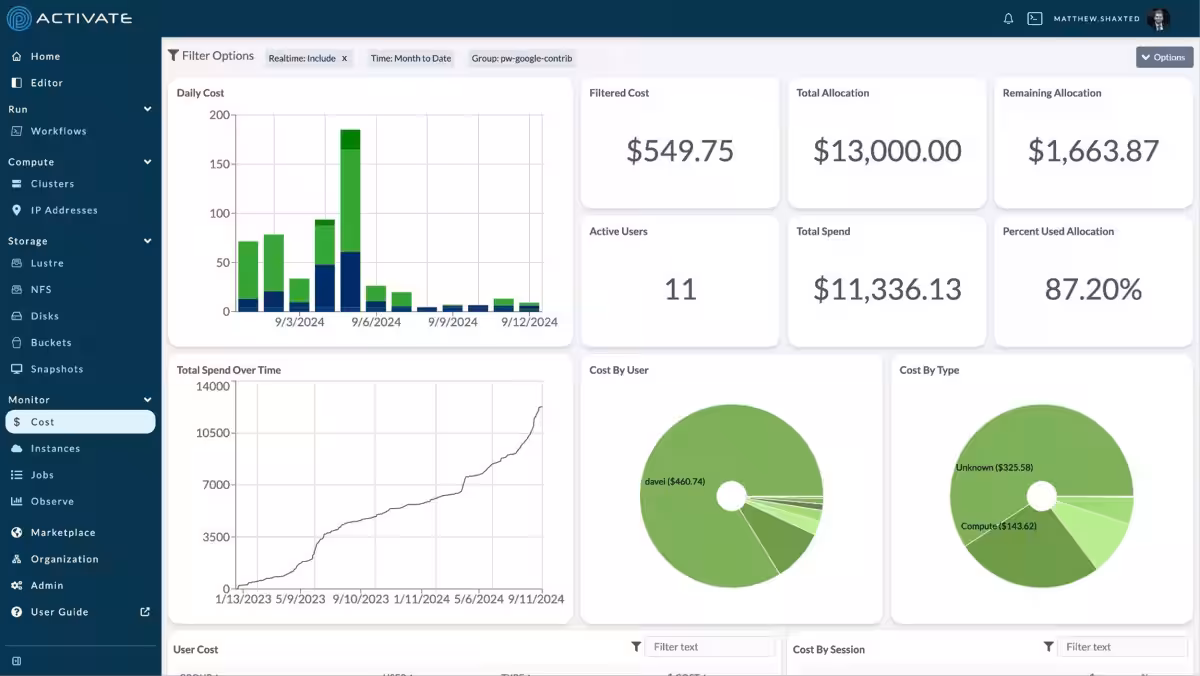Open the User Guide external link

[x=145, y=612]
